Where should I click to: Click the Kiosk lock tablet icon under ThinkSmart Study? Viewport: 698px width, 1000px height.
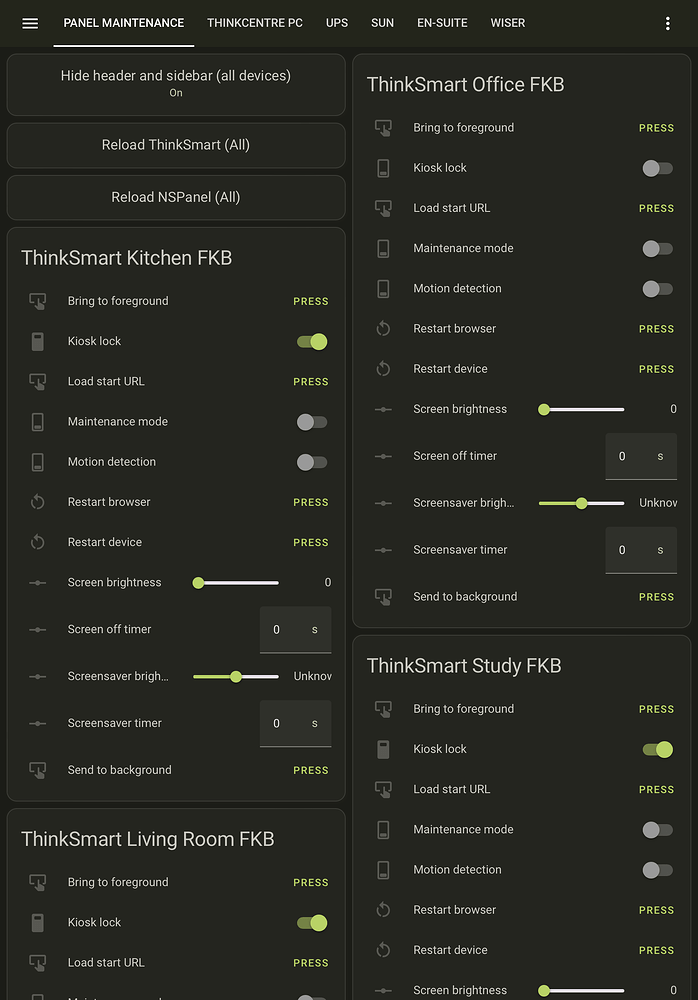tap(383, 748)
